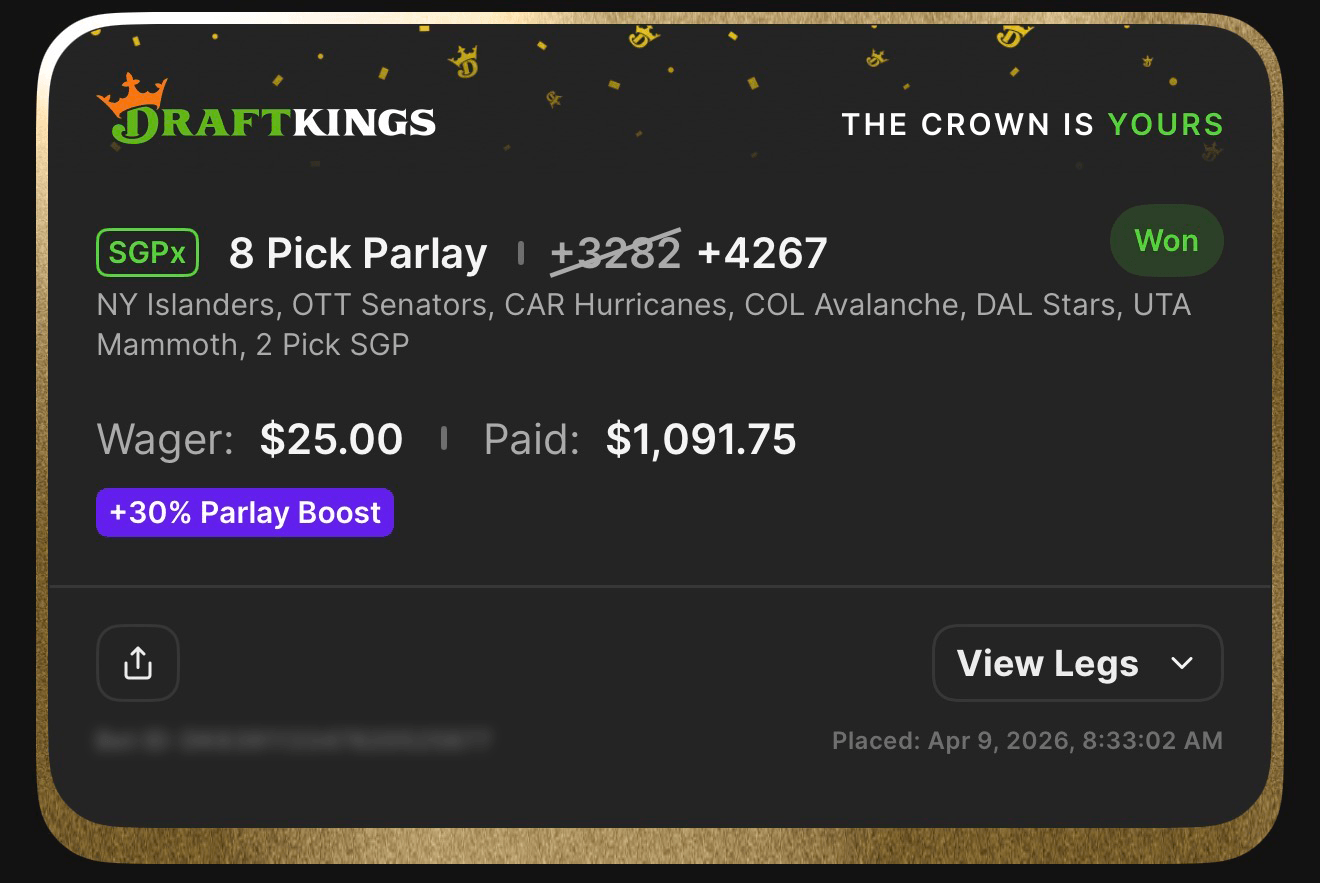
Task: Click the Placed date timestamp
Action: [1028, 740]
